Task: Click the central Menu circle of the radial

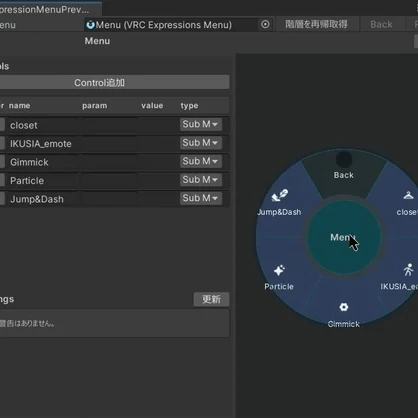Action: 344,237
